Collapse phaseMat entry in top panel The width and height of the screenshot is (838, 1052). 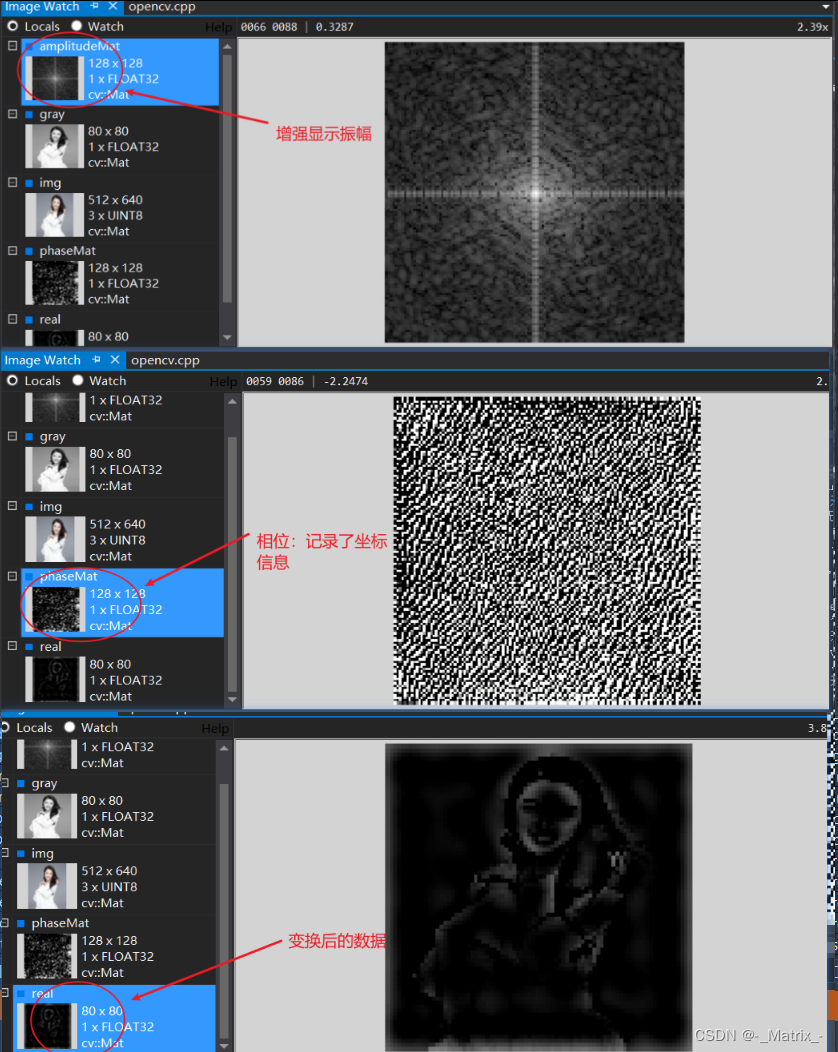pyautogui.click(x=13, y=250)
